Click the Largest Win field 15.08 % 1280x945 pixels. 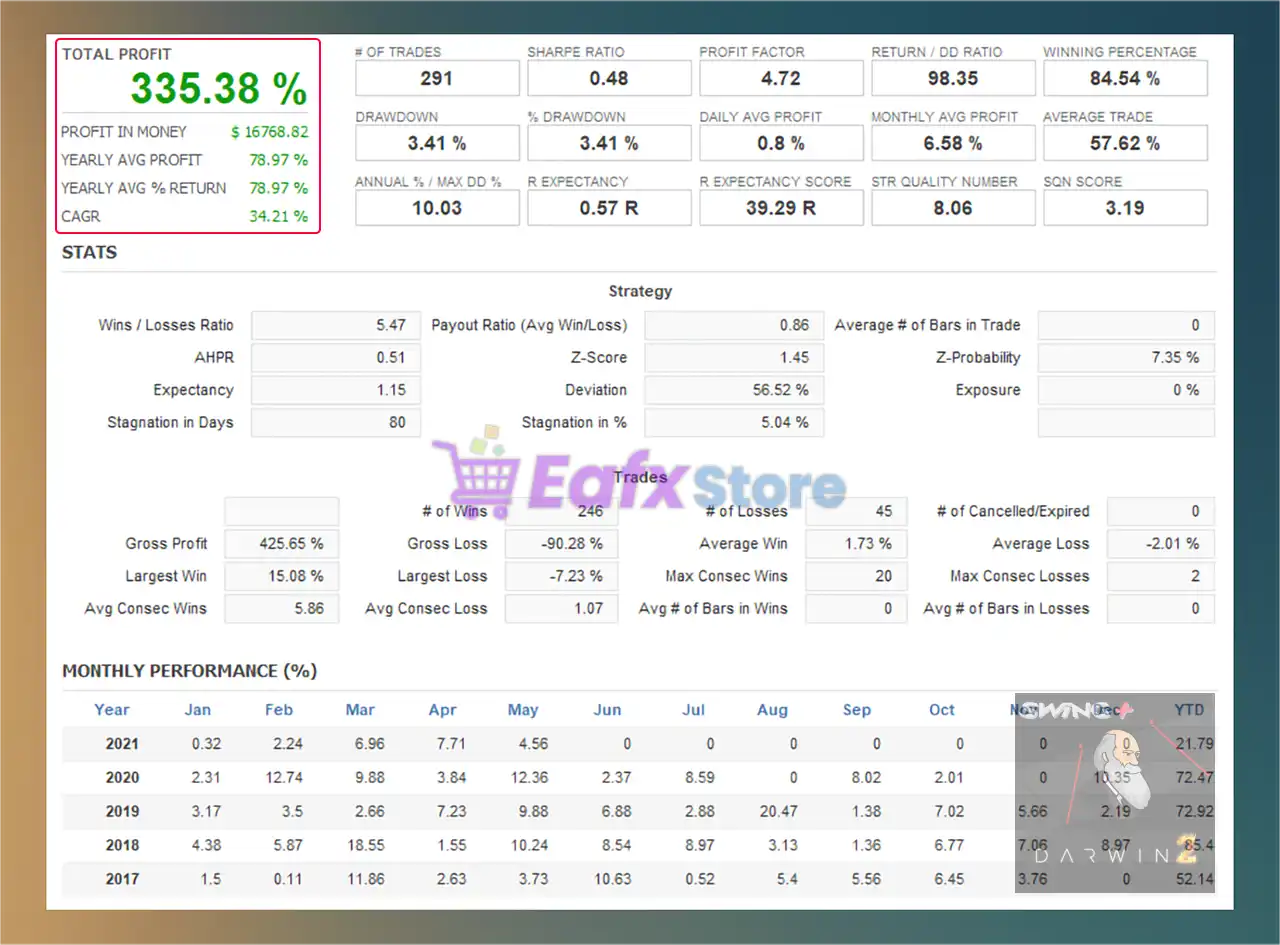pyautogui.click(x=282, y=576)
